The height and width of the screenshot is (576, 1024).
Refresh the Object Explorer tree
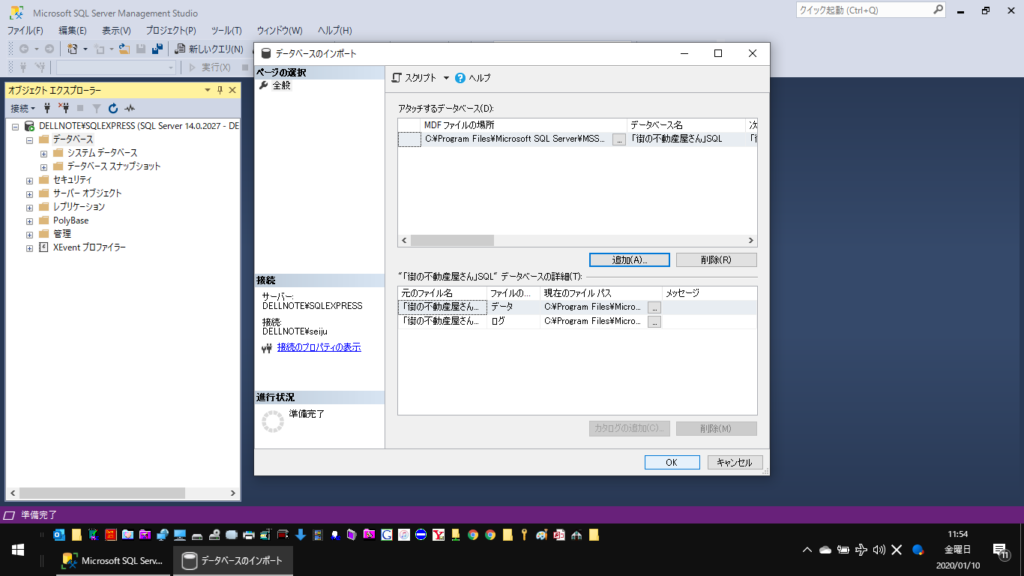point(113,108)
